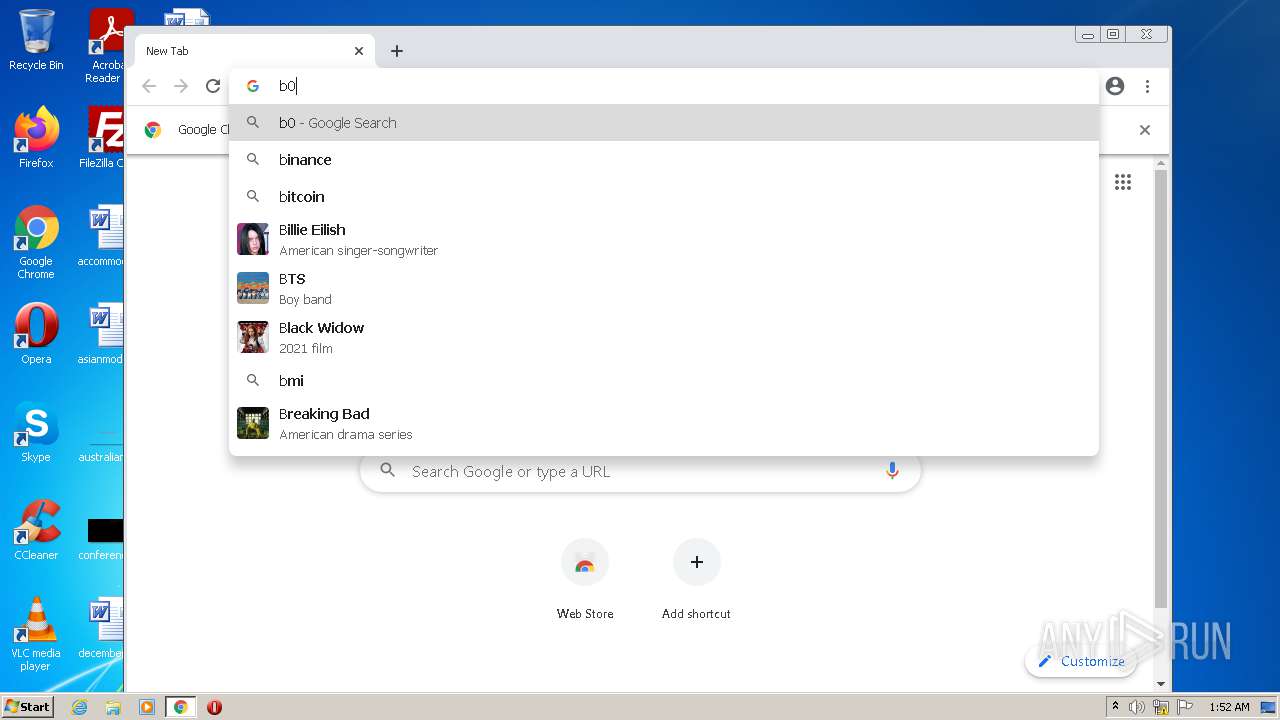The image size is (1280, 720).
Task: Click the volume speaker tray icon
Action: click(x=1137, y=707)
